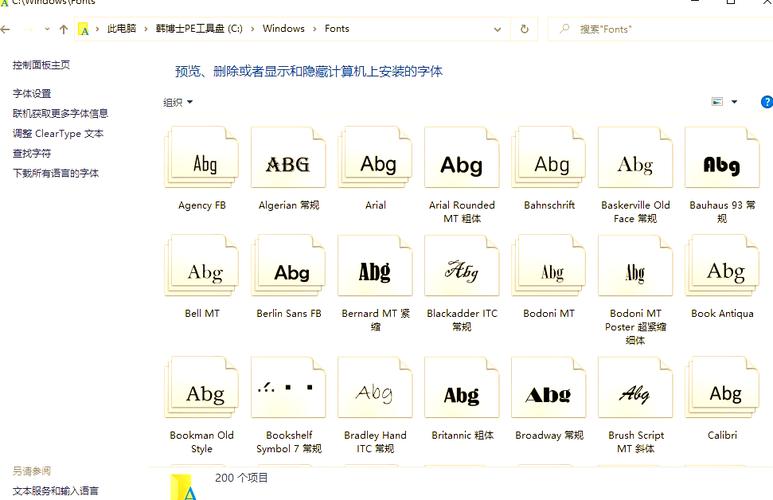The image size is (773, 500).
Task: Open the Agency FB font family
Action: 202,157
